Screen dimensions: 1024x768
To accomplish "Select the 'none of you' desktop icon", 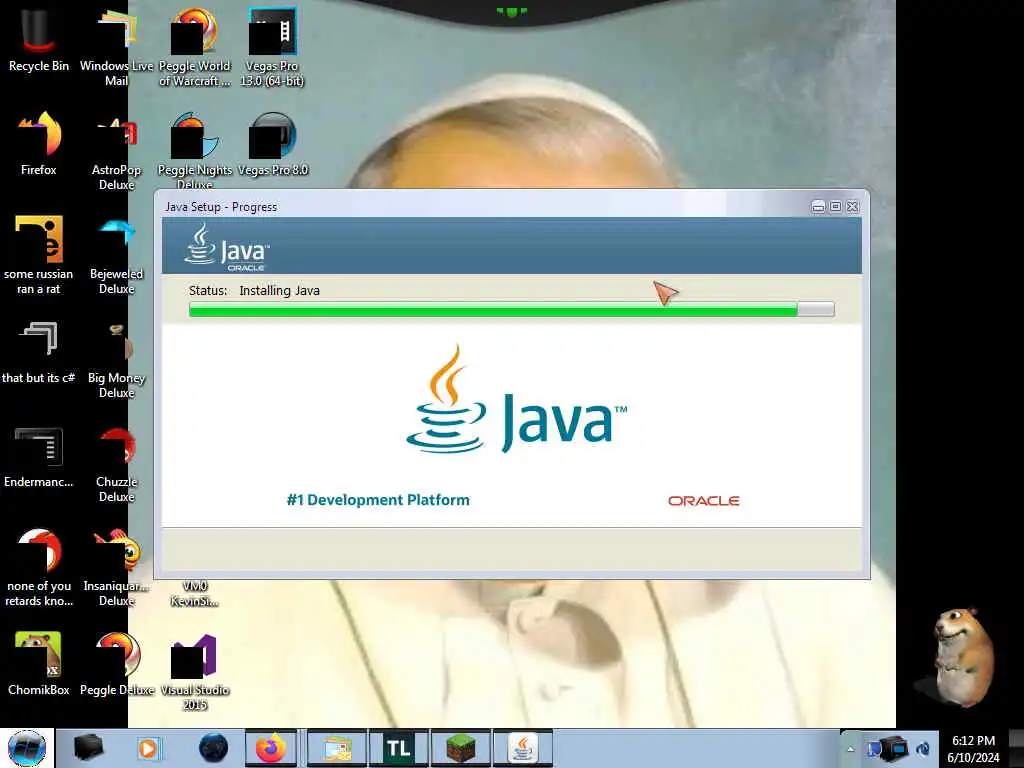I will tap(39, 567).
